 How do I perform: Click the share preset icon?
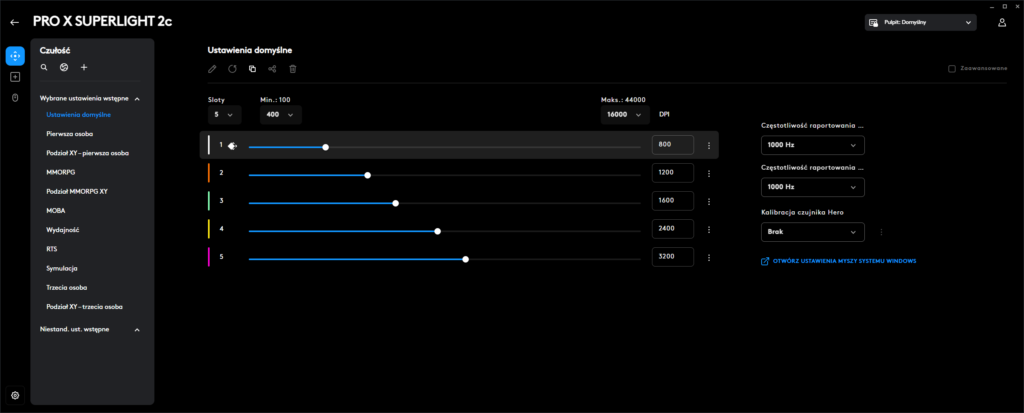click(x=272, y=69)
